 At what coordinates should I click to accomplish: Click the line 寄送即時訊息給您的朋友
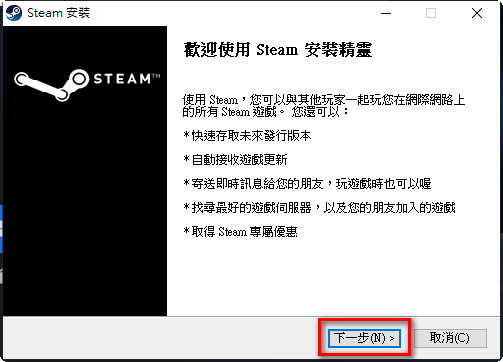click(307, 184)
